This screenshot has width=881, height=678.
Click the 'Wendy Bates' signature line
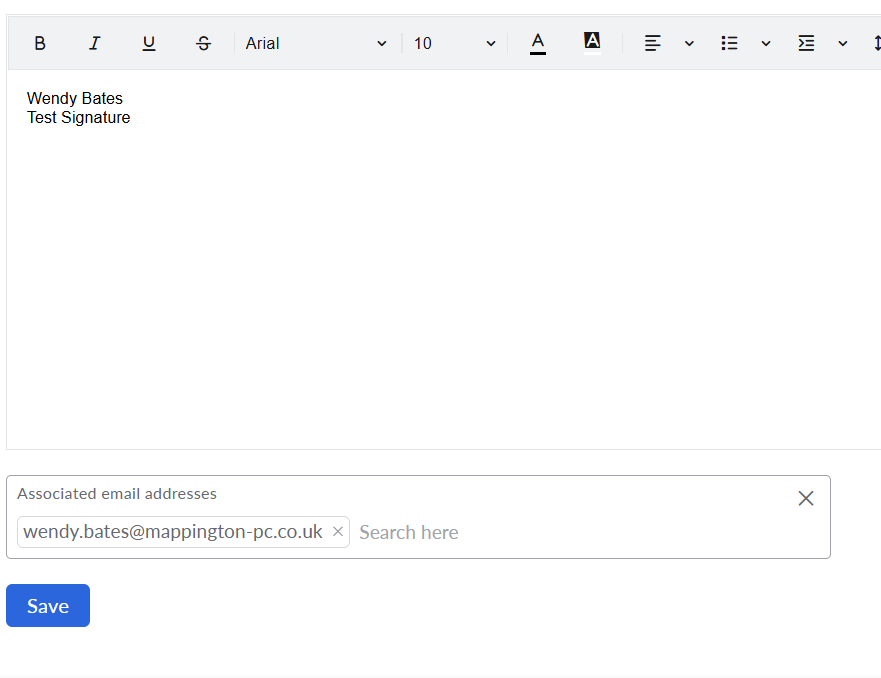click(75, 98)
